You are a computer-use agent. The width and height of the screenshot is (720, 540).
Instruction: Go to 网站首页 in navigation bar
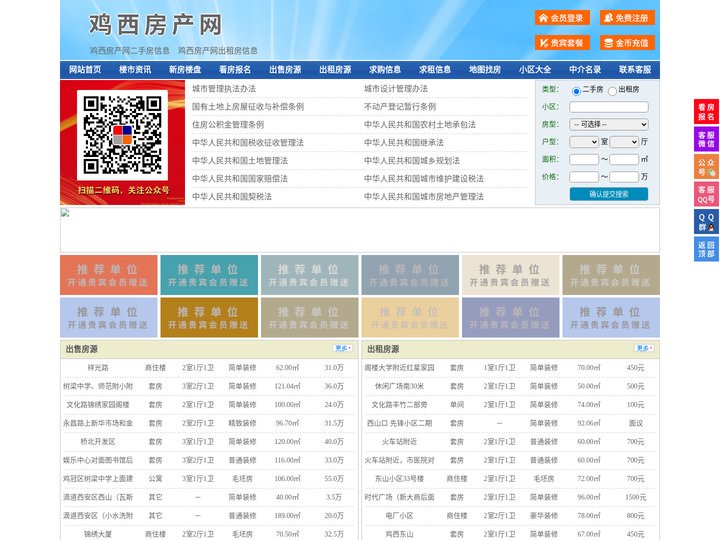click(x=85, y=69)
